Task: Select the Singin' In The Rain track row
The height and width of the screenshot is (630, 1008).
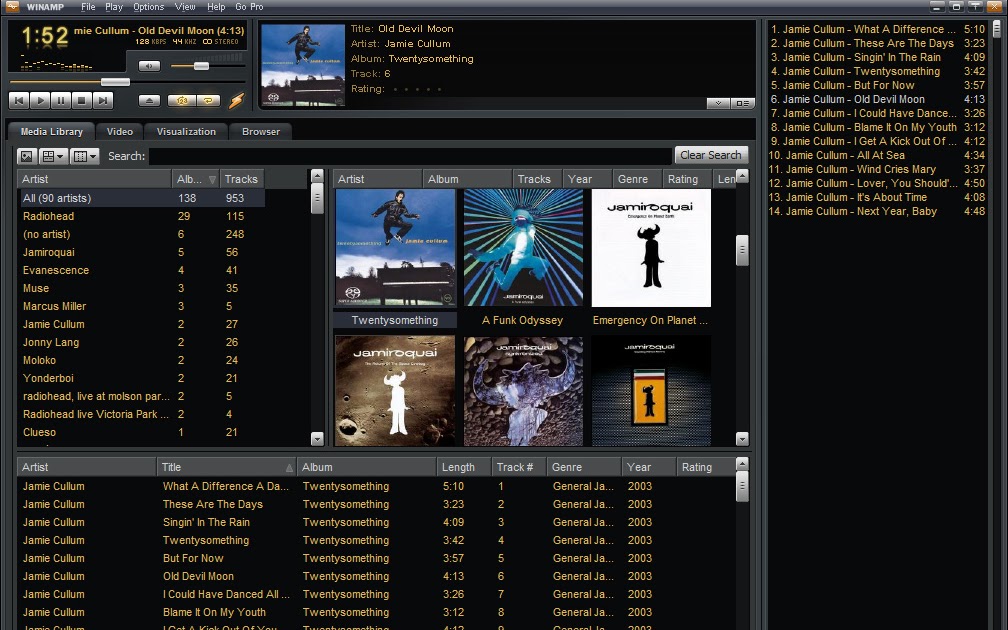Action: 376,522
